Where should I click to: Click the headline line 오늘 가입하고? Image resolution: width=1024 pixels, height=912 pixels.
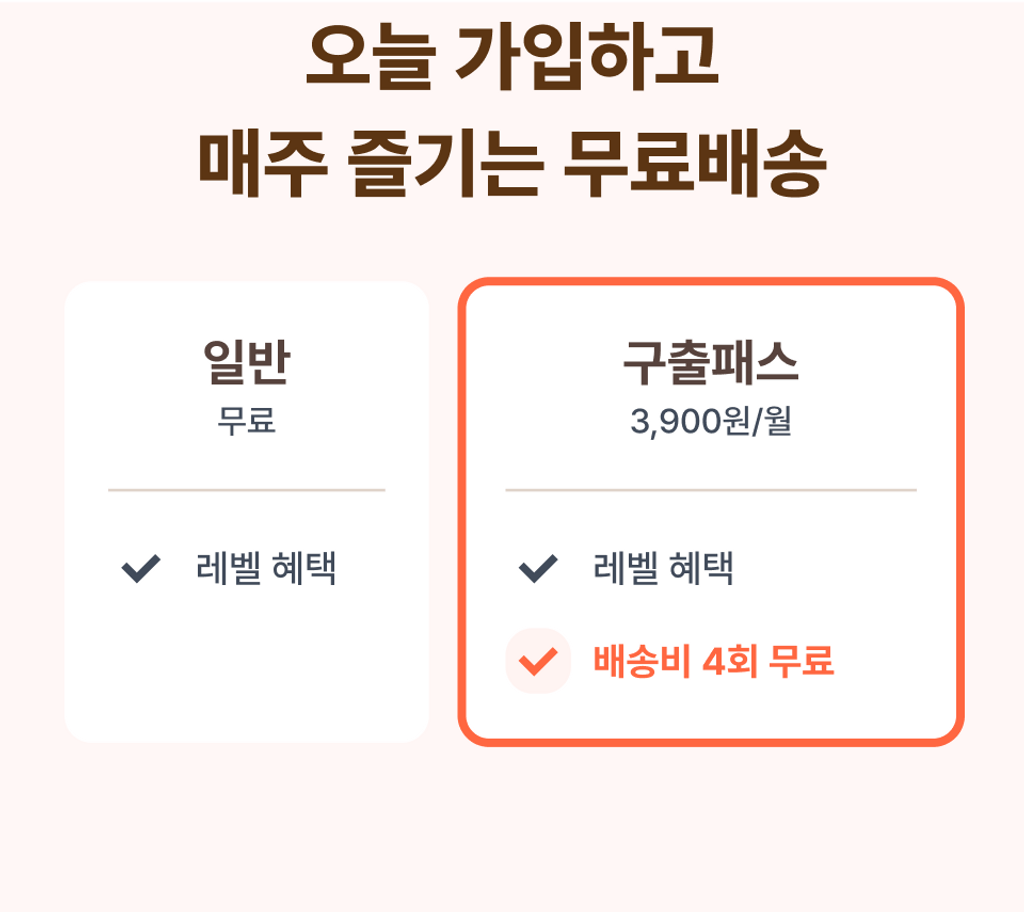(x=512, y=57)
